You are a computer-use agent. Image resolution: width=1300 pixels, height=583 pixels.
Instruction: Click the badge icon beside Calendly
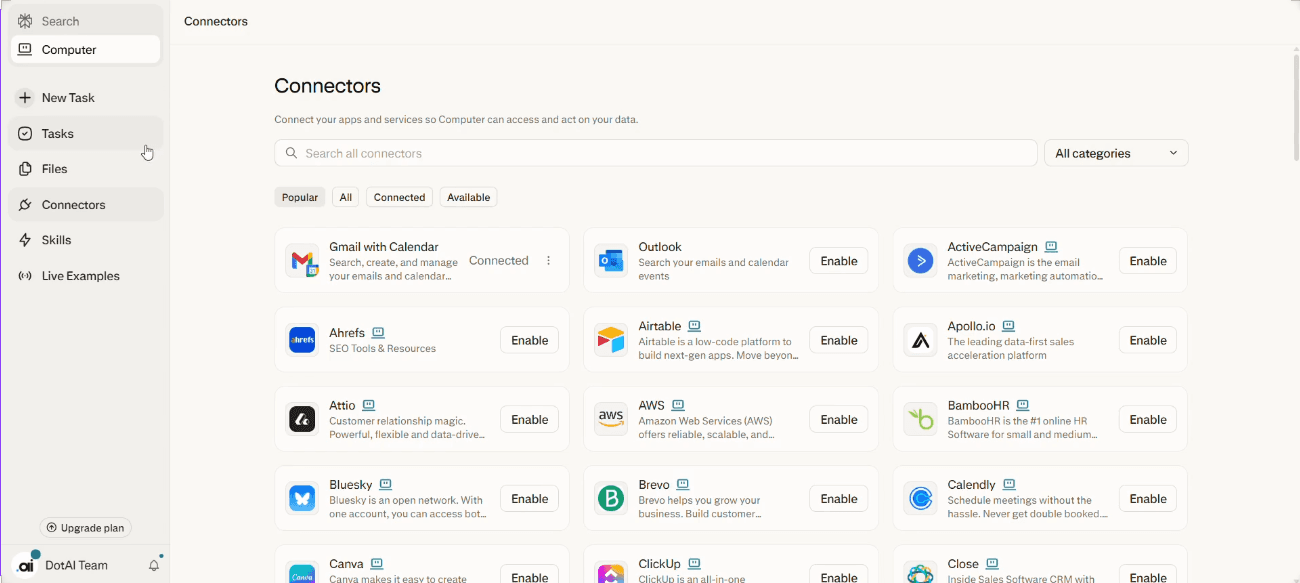pyautogui.click(x=1009, y=484)
